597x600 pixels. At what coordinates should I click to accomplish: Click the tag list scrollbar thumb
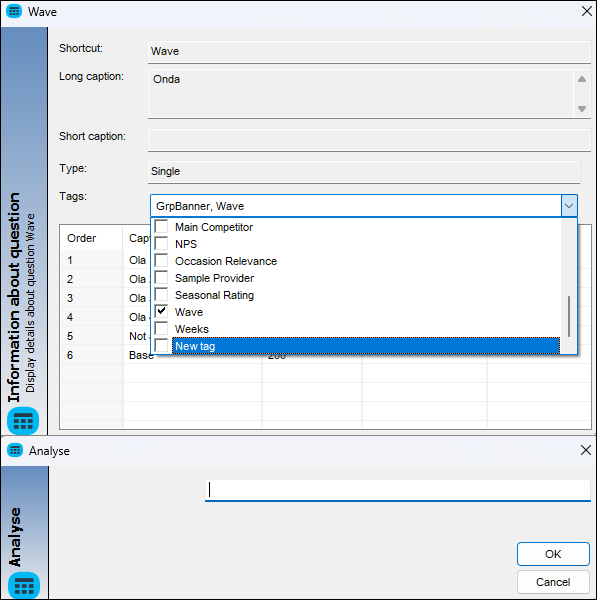pos(569,316)
